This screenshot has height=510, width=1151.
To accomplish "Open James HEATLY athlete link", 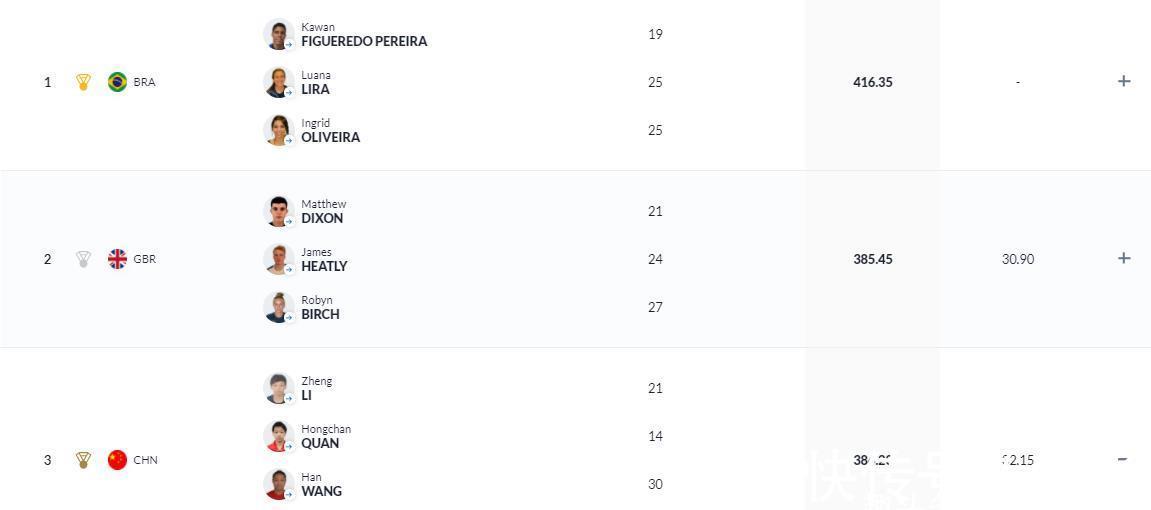I will 324,260.
